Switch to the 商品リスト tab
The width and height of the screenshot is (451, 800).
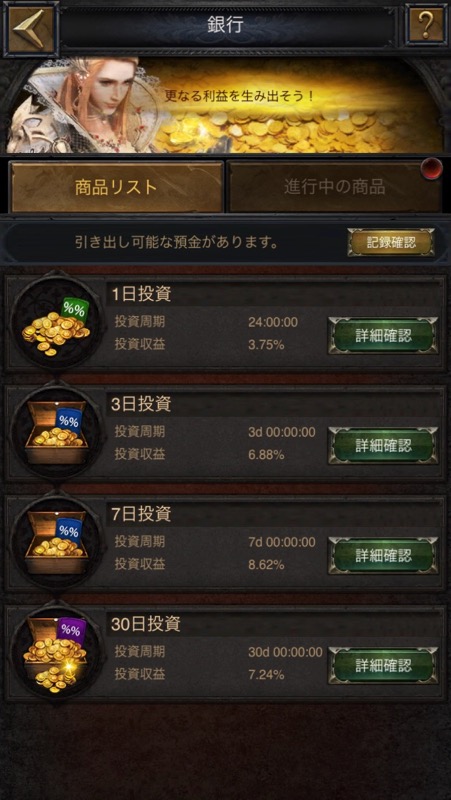point(116,187)
